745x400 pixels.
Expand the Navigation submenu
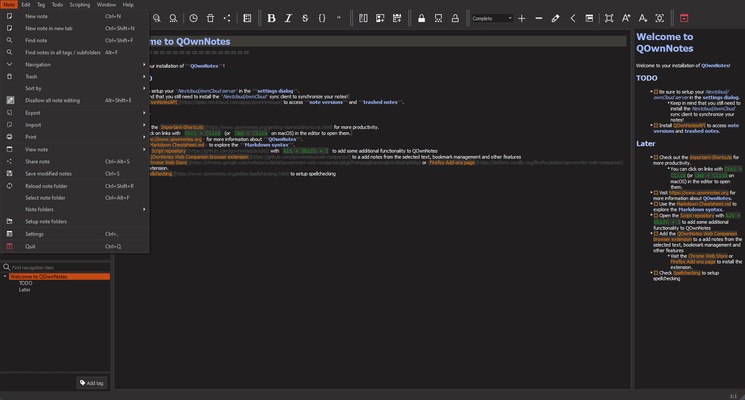(x=75, y=64)
